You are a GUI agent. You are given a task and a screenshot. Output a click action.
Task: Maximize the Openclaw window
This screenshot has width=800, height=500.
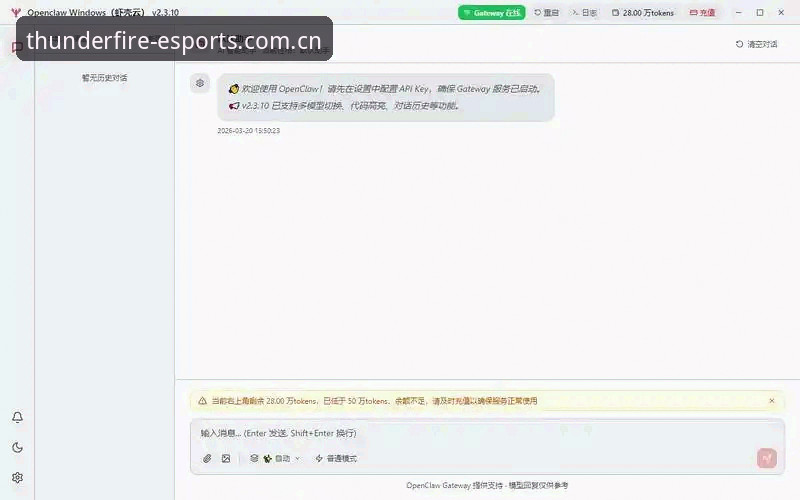tap(760, 13)
